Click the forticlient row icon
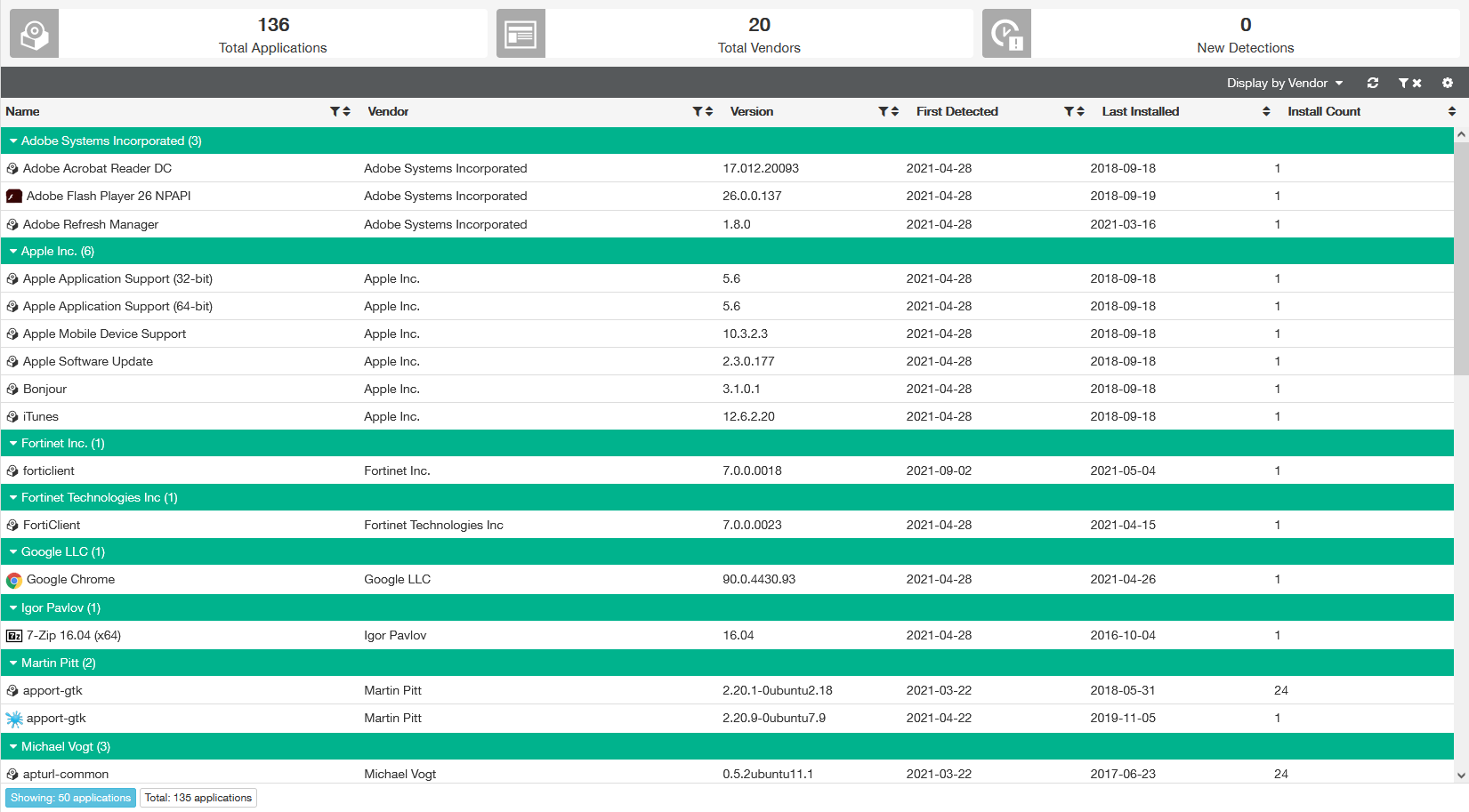 [12, 470]
